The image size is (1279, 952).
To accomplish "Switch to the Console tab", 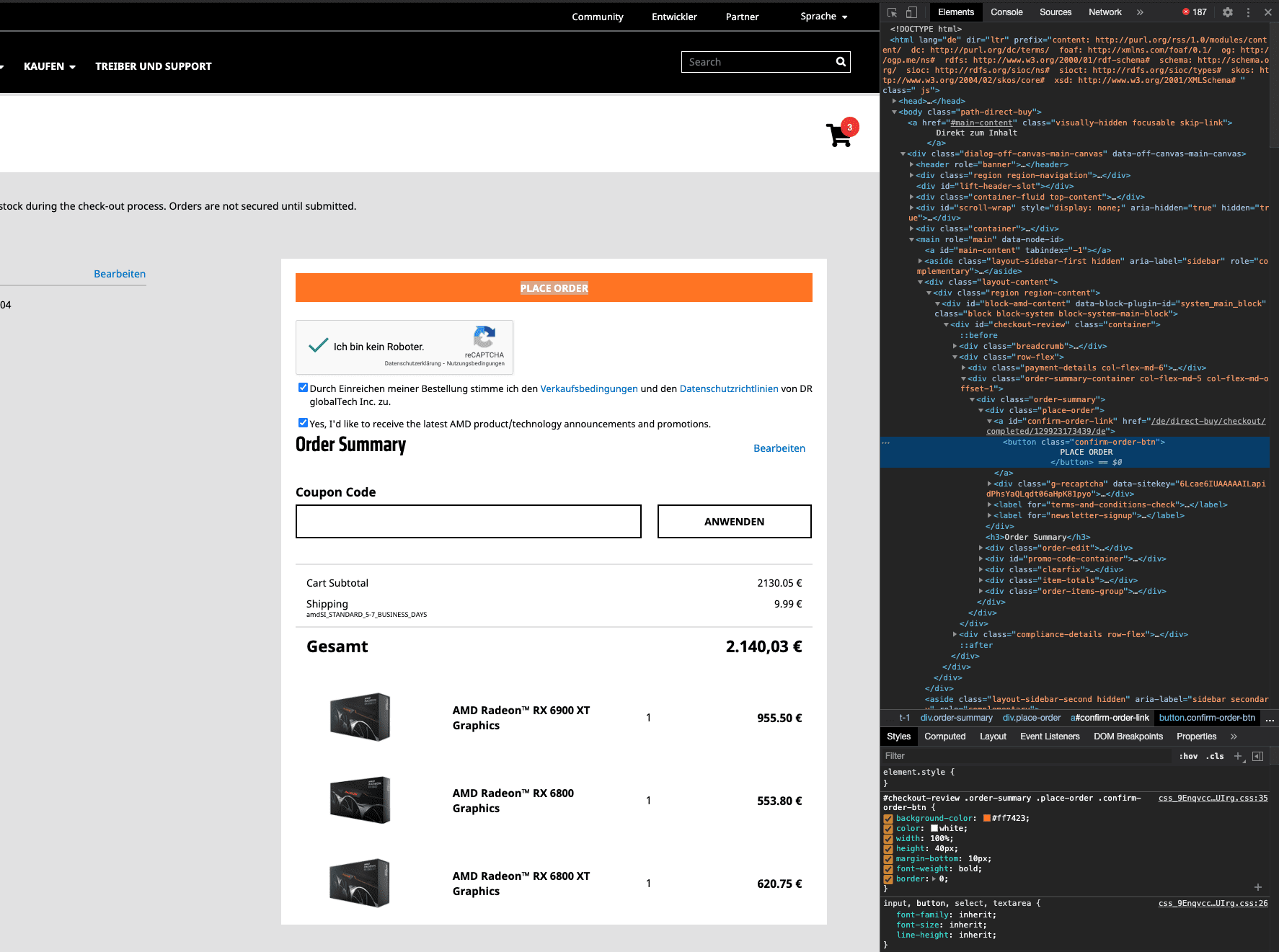I will pyautogui.click(x=1006, y=12).
